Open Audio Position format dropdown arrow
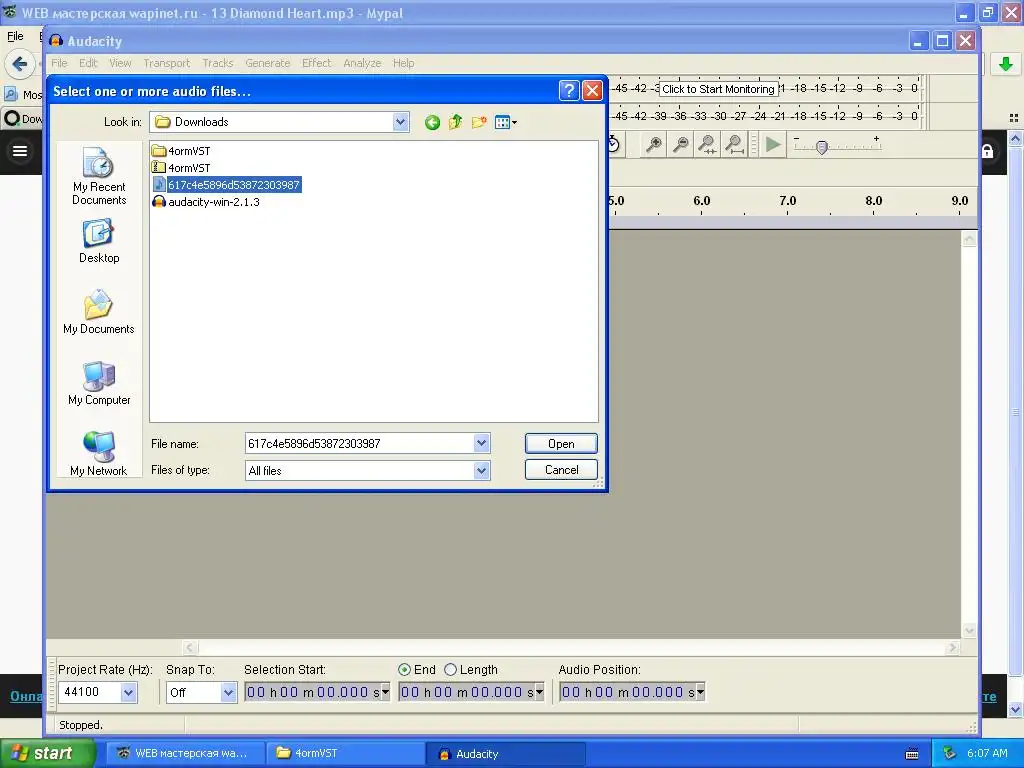Screen dimensions: 1024x768 coord(701,692)
